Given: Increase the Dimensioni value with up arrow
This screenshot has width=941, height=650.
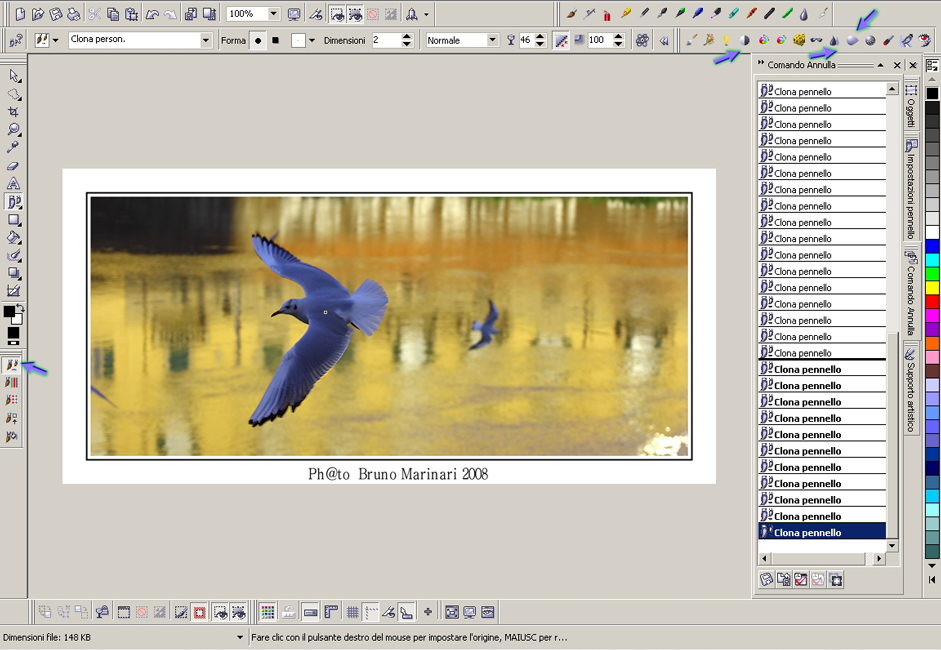Looking at the screenshot, I should click(407, 37).
